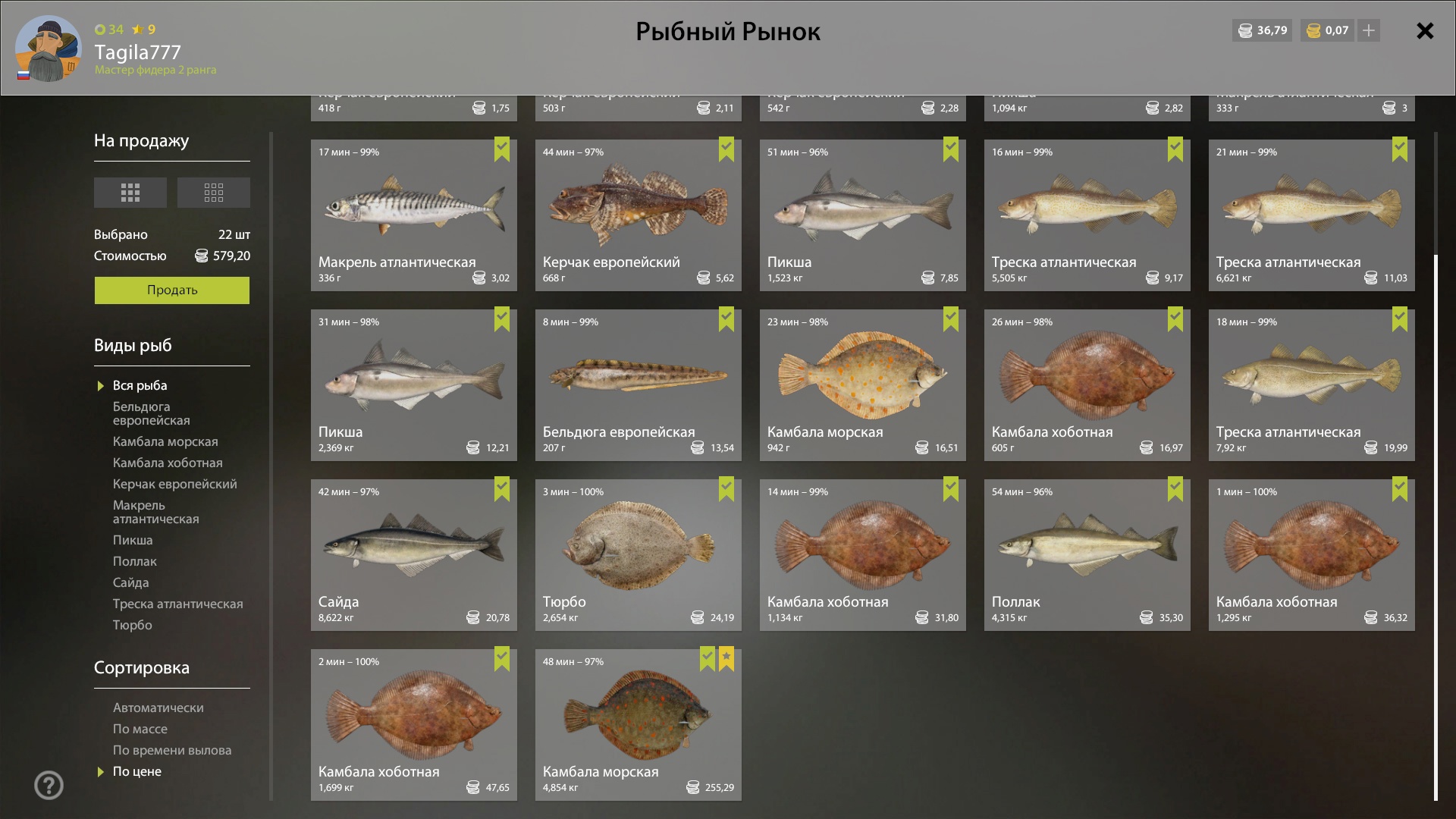Click the silver coins balance 36,79
This screenshot has width=1456, height=819.
coord(1262,30)
